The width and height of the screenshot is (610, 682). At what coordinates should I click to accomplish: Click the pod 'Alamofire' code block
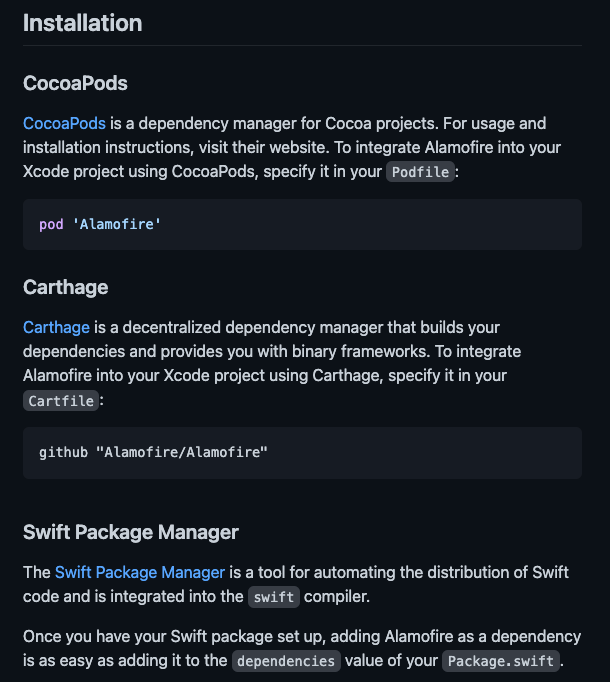tap(302, 224)
